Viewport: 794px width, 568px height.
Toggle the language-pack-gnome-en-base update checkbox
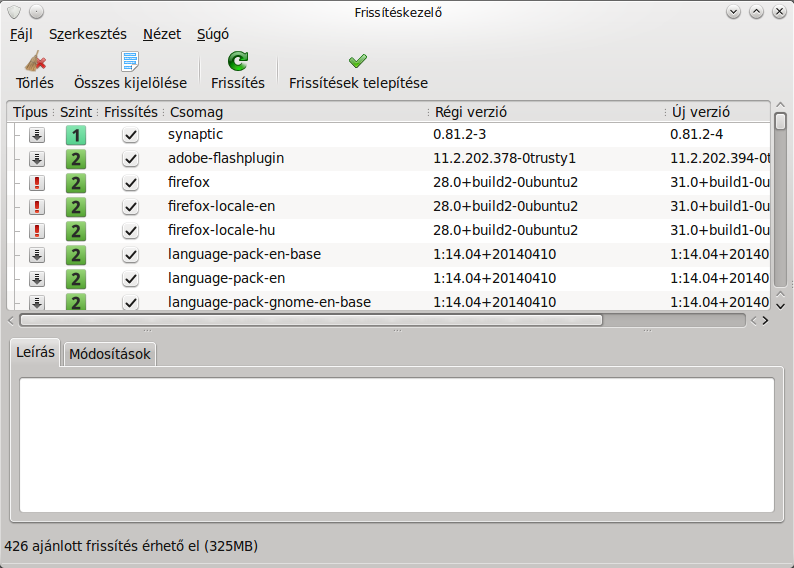(x=131, y=303)
